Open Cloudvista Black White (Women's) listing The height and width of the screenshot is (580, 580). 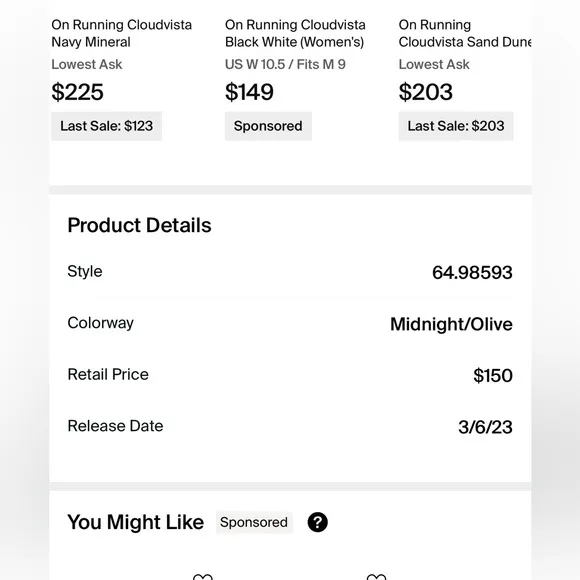click(x=295, y=33)
